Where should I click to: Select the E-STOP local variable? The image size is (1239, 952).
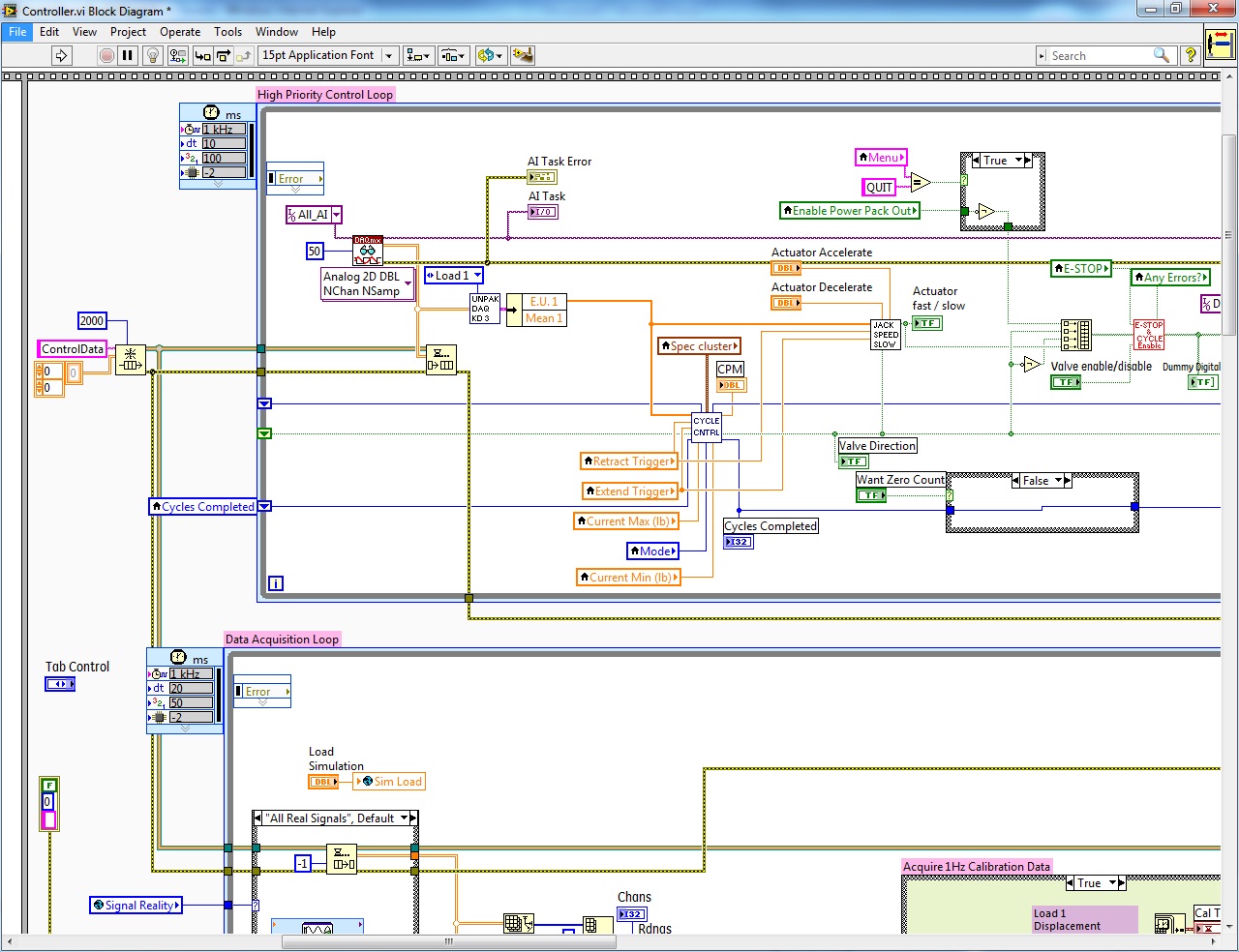pos(1080,268)
